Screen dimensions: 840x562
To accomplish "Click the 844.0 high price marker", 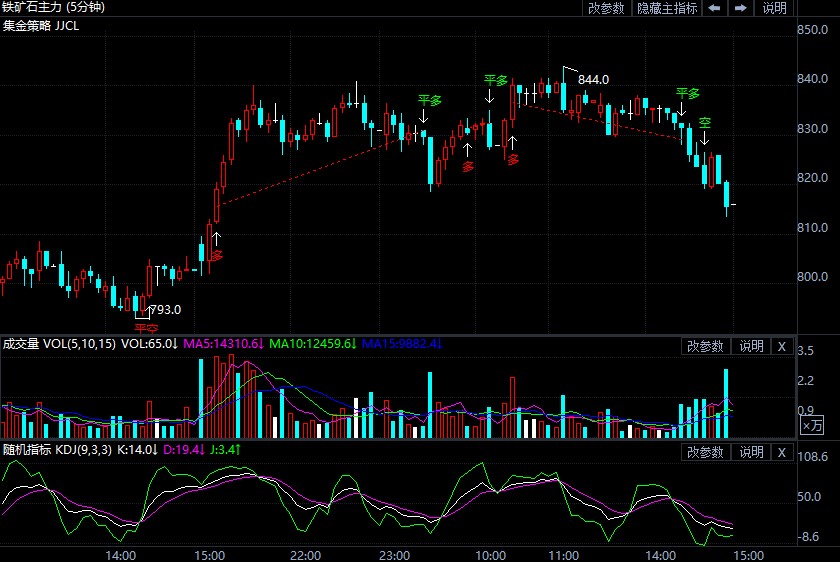I will [593, 79].
